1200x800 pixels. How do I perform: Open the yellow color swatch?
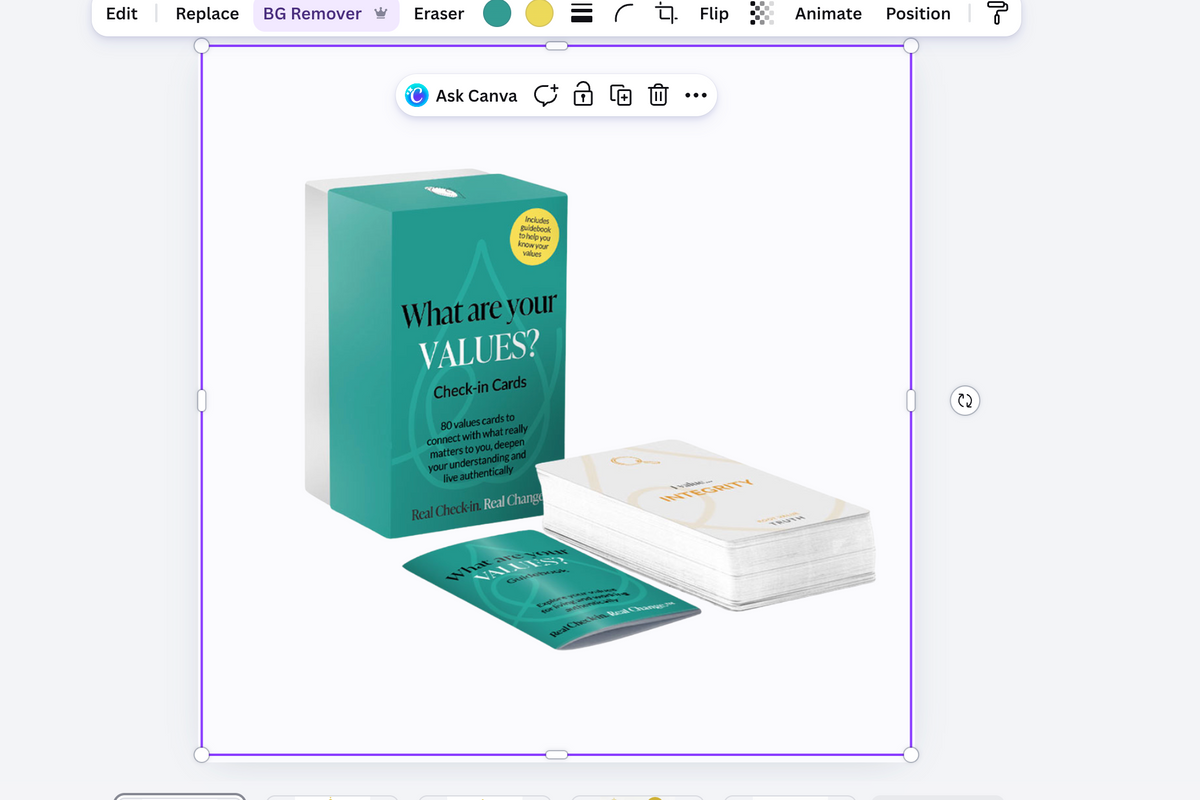click(539, 14)
